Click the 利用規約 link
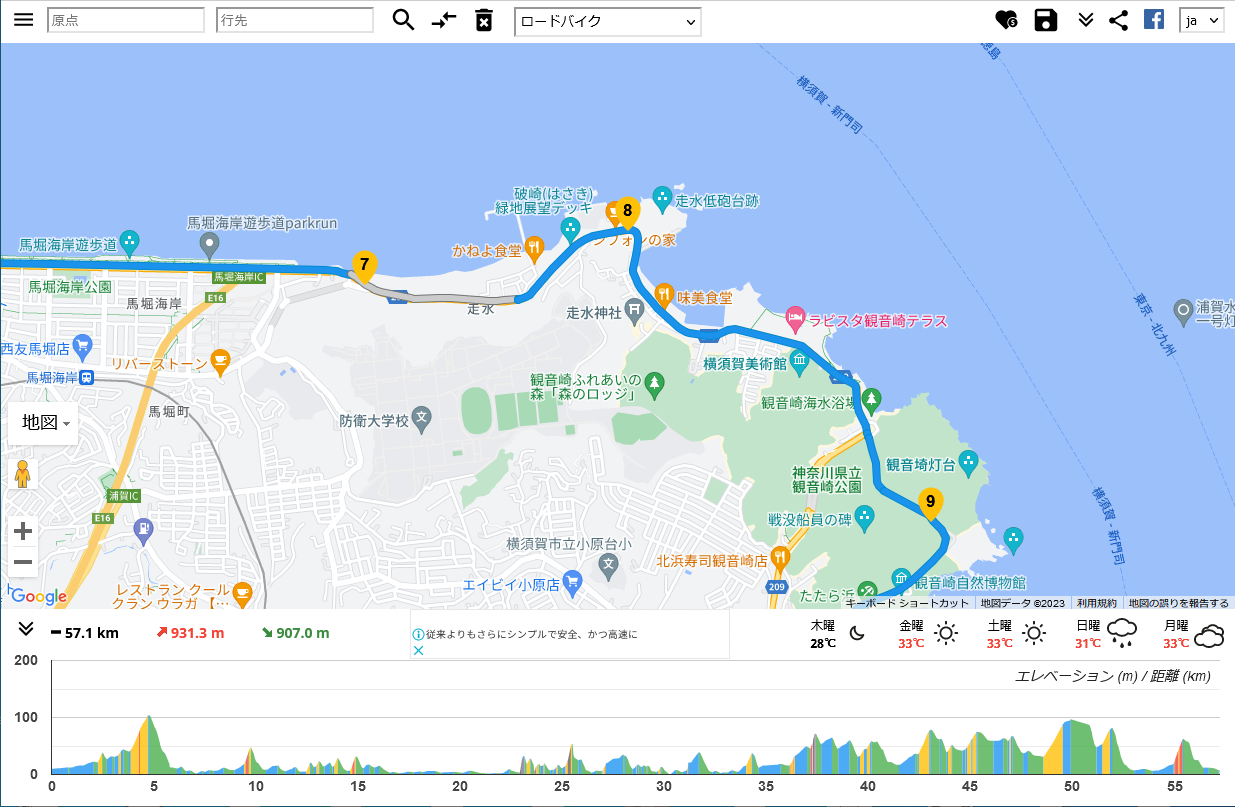Screen dimensions: 1235x807 click(1097, 603)
